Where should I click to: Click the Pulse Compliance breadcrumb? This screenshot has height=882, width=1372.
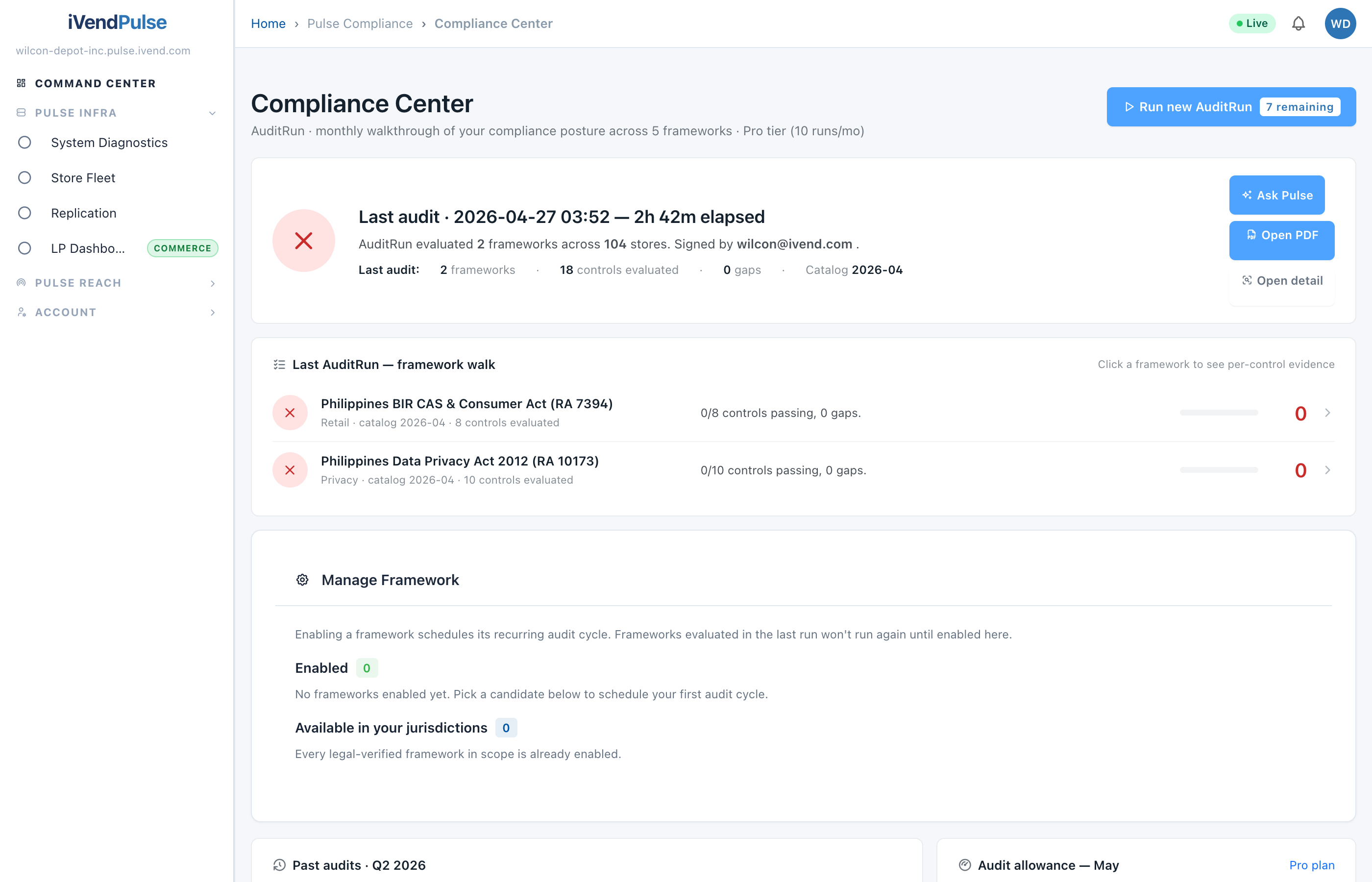(x=360, y=24)
